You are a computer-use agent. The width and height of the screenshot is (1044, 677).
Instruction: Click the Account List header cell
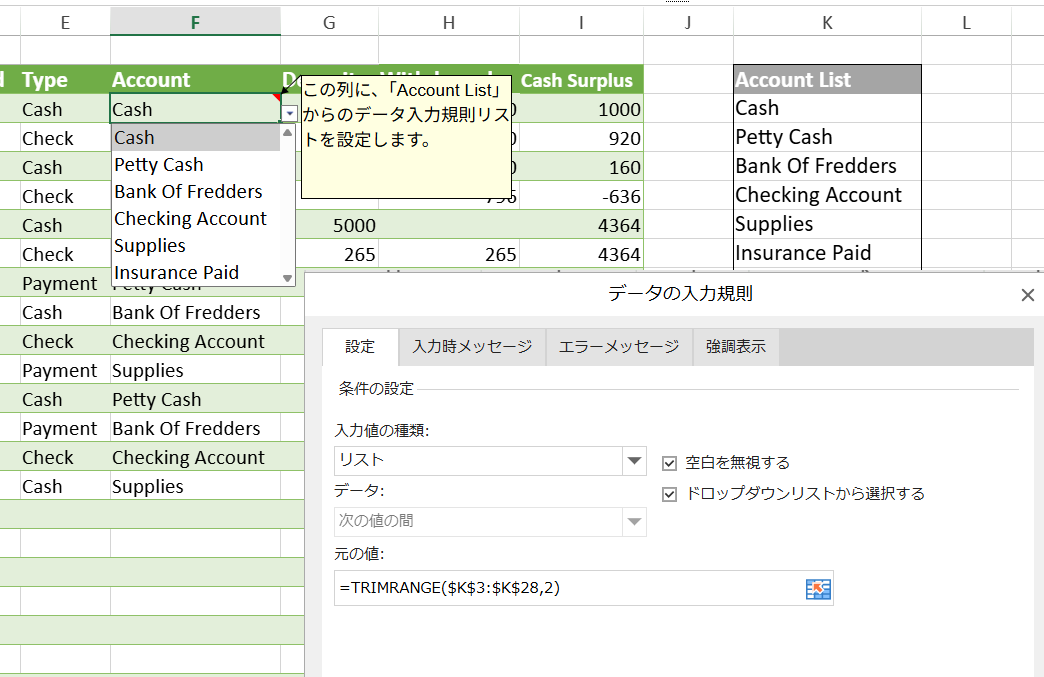826,80
